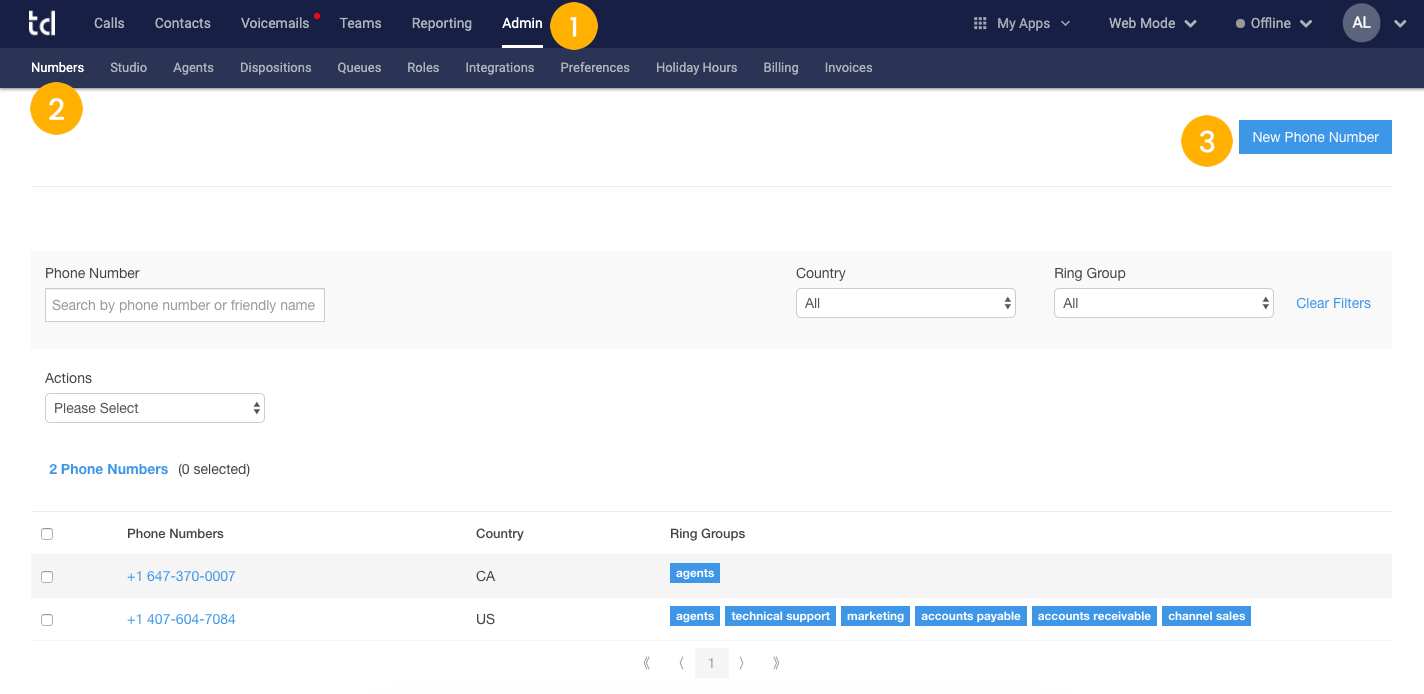Expand the user account chevron
1424x694 pixels.
click(1398, 24)
